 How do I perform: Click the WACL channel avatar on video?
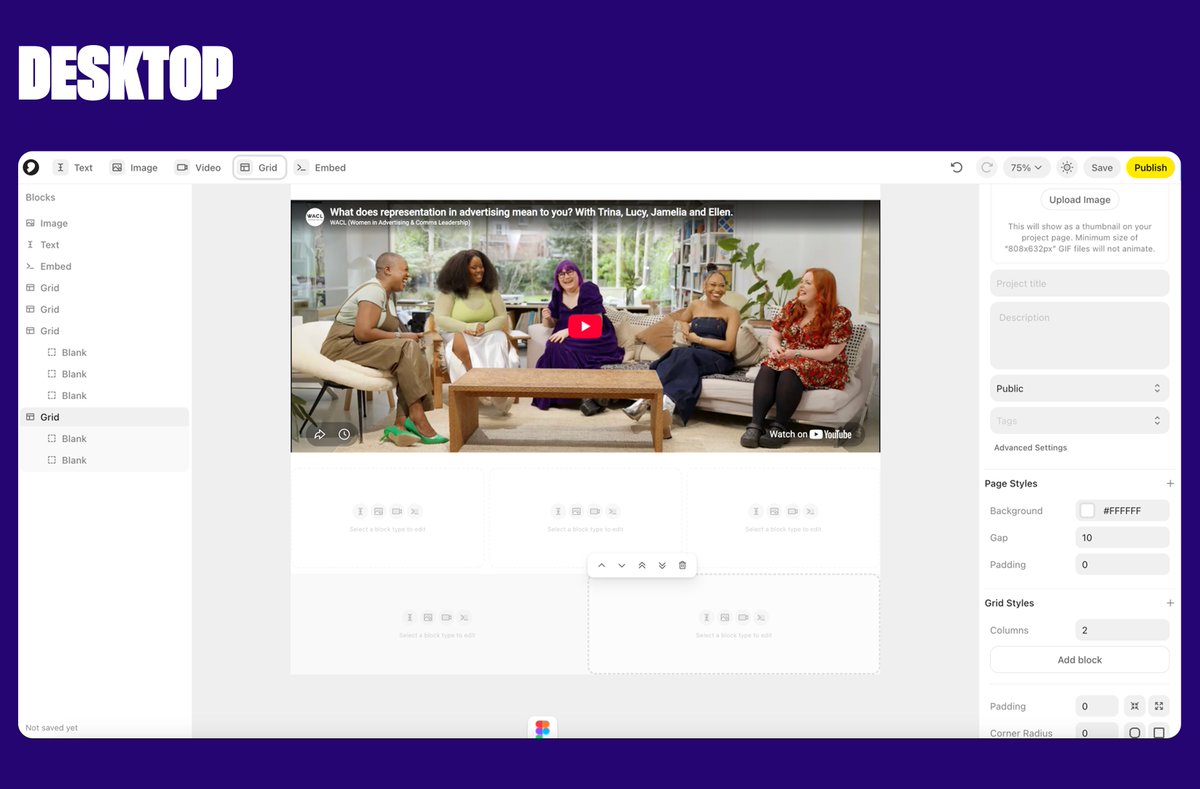point(315,216)
